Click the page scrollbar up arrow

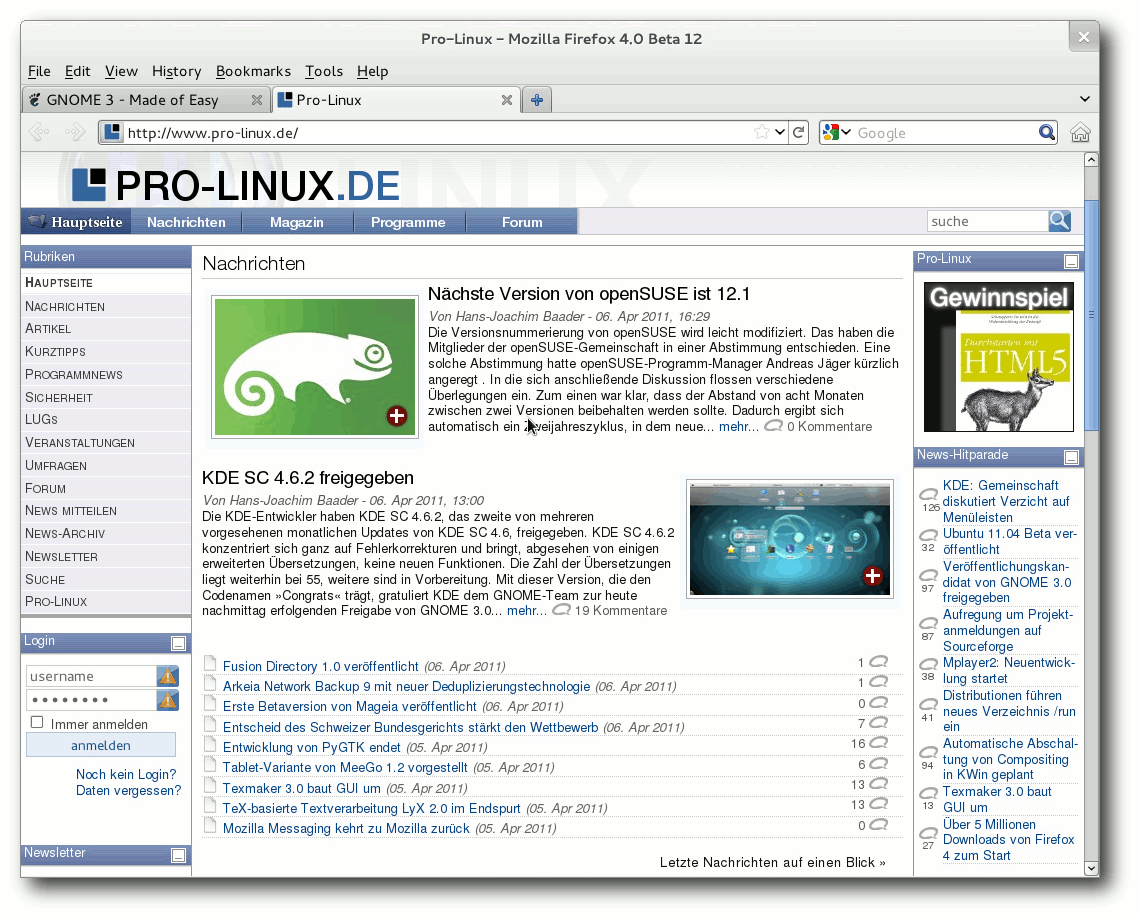1091,159
